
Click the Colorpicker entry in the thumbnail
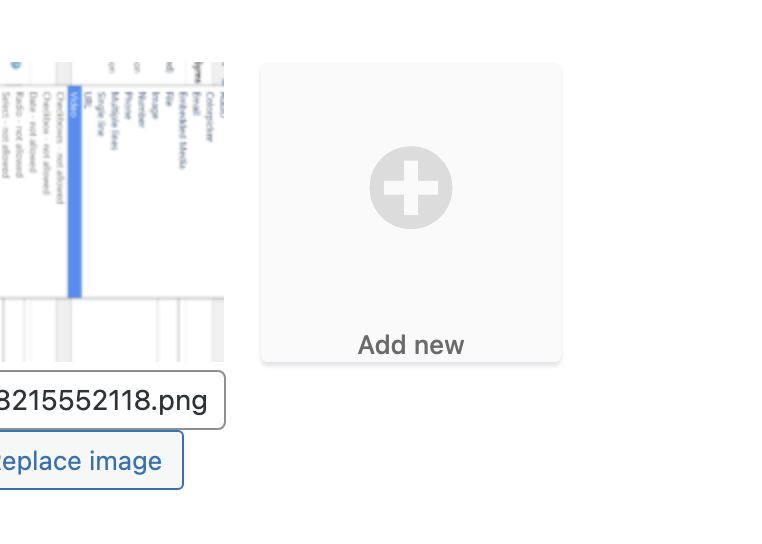209,117
